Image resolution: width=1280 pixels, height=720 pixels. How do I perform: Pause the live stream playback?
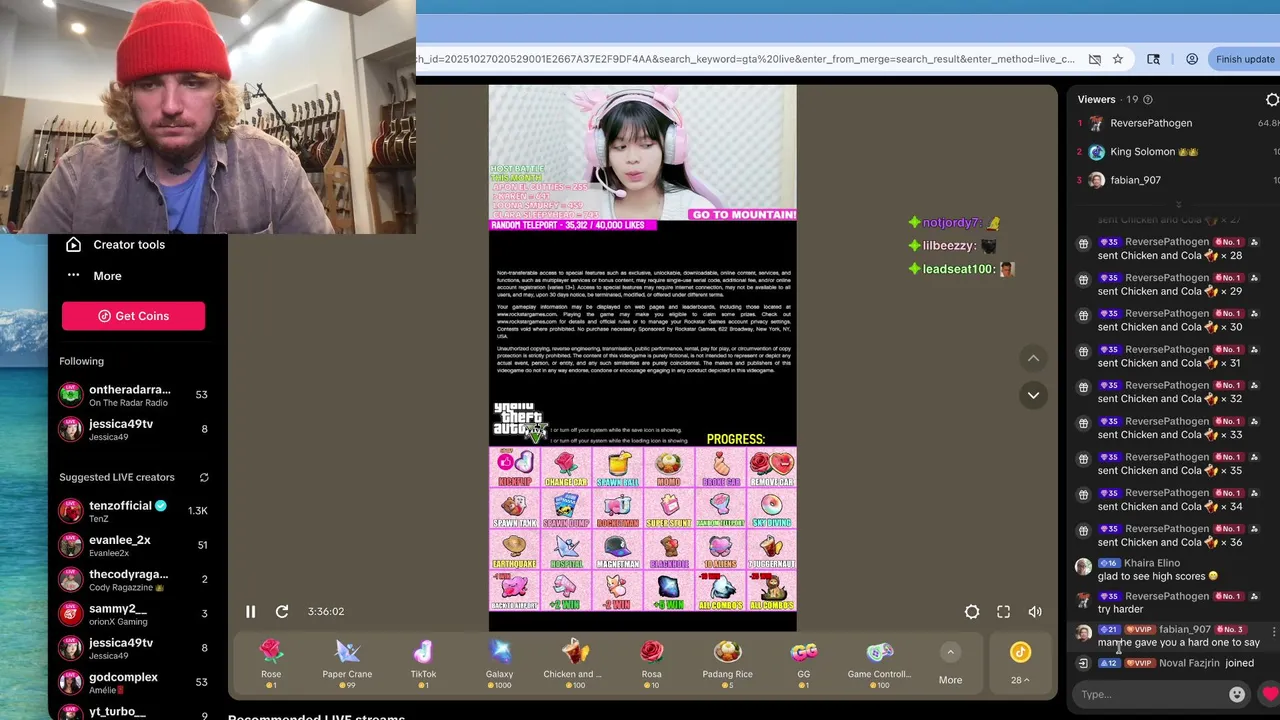pos(250,612)
